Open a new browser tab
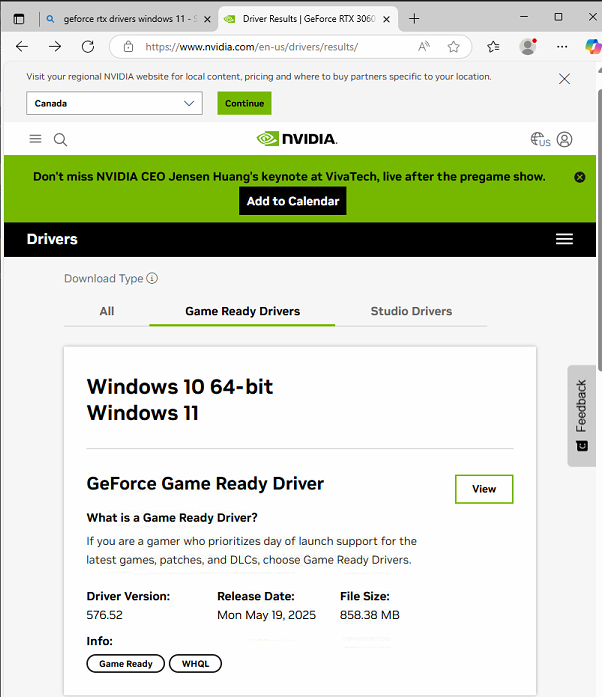 pos(414,19)
